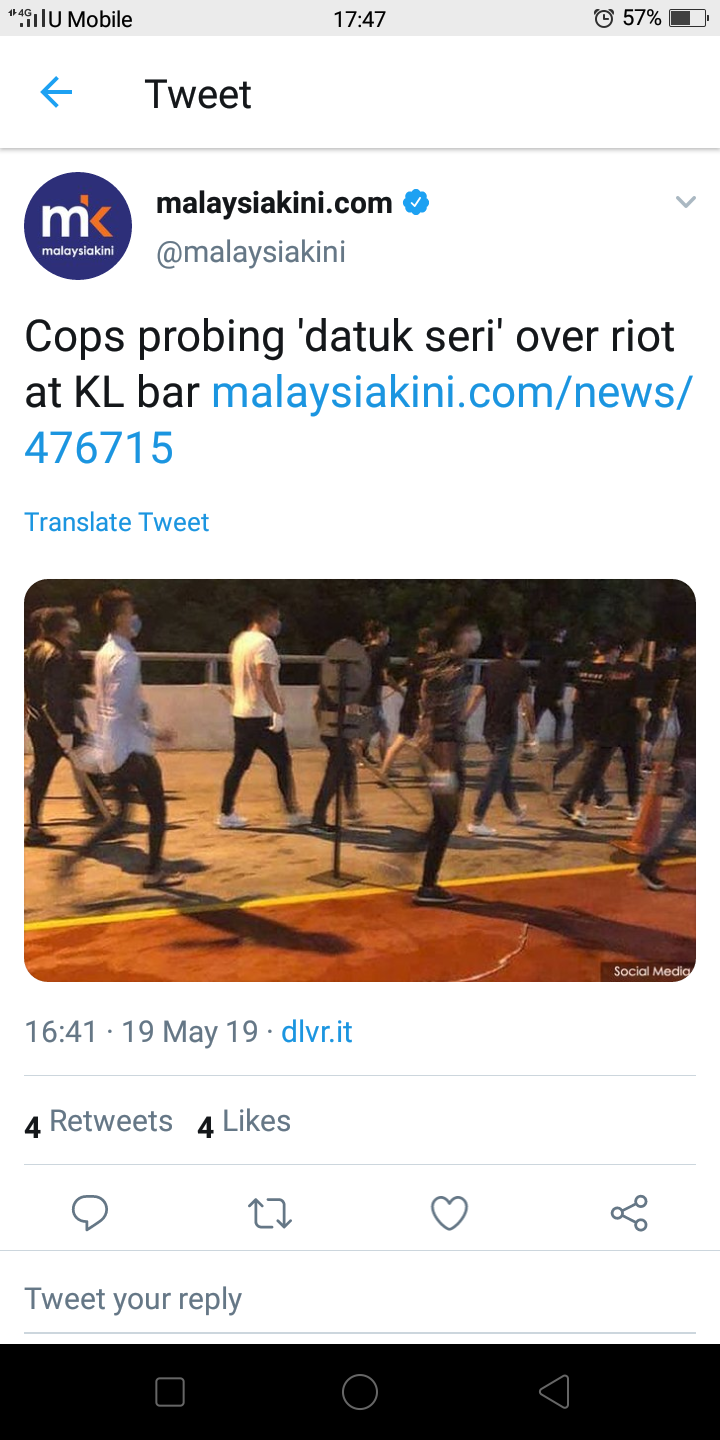Click Translate Tweet

[117, 522]
